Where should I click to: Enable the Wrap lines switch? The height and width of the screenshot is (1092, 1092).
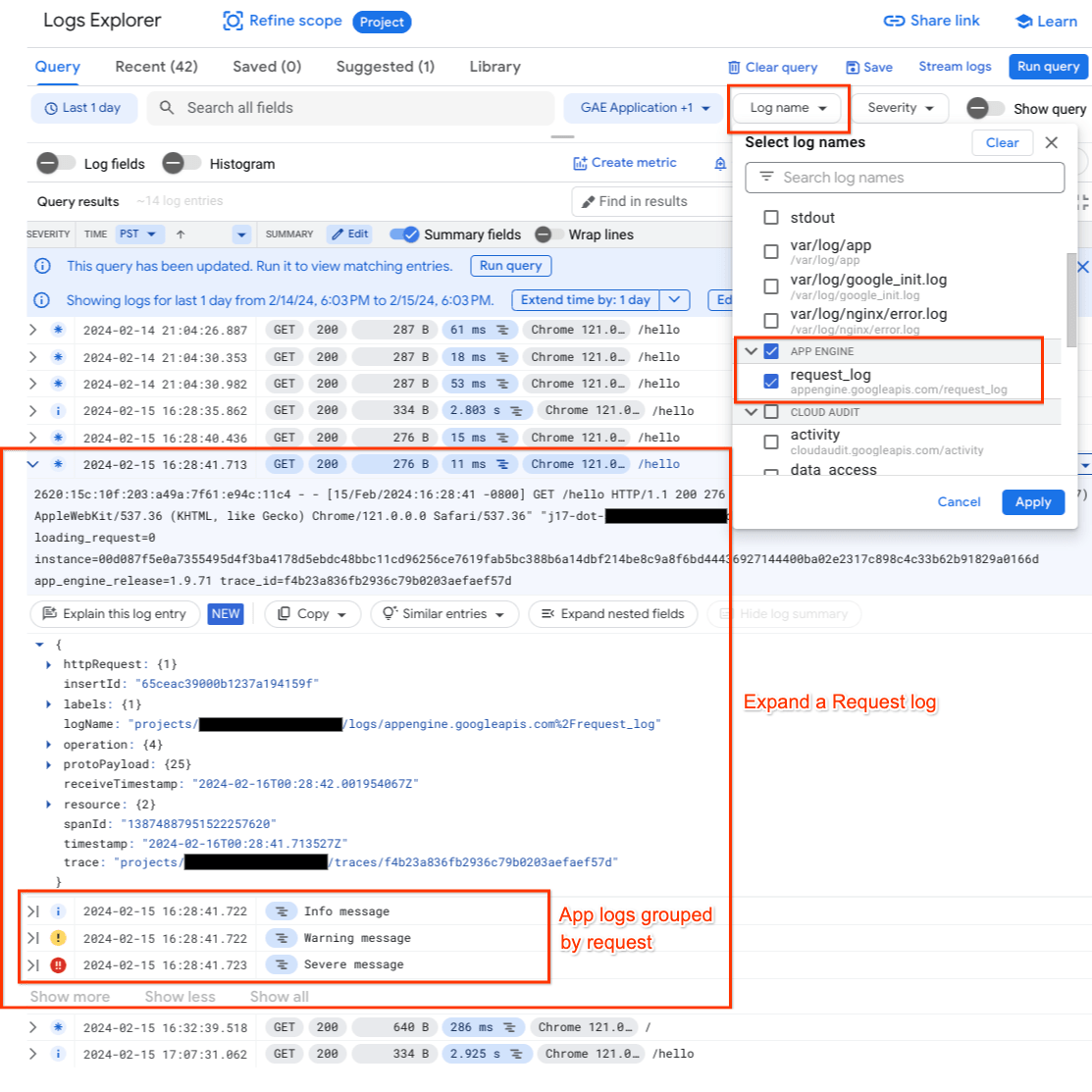(549, 234)
